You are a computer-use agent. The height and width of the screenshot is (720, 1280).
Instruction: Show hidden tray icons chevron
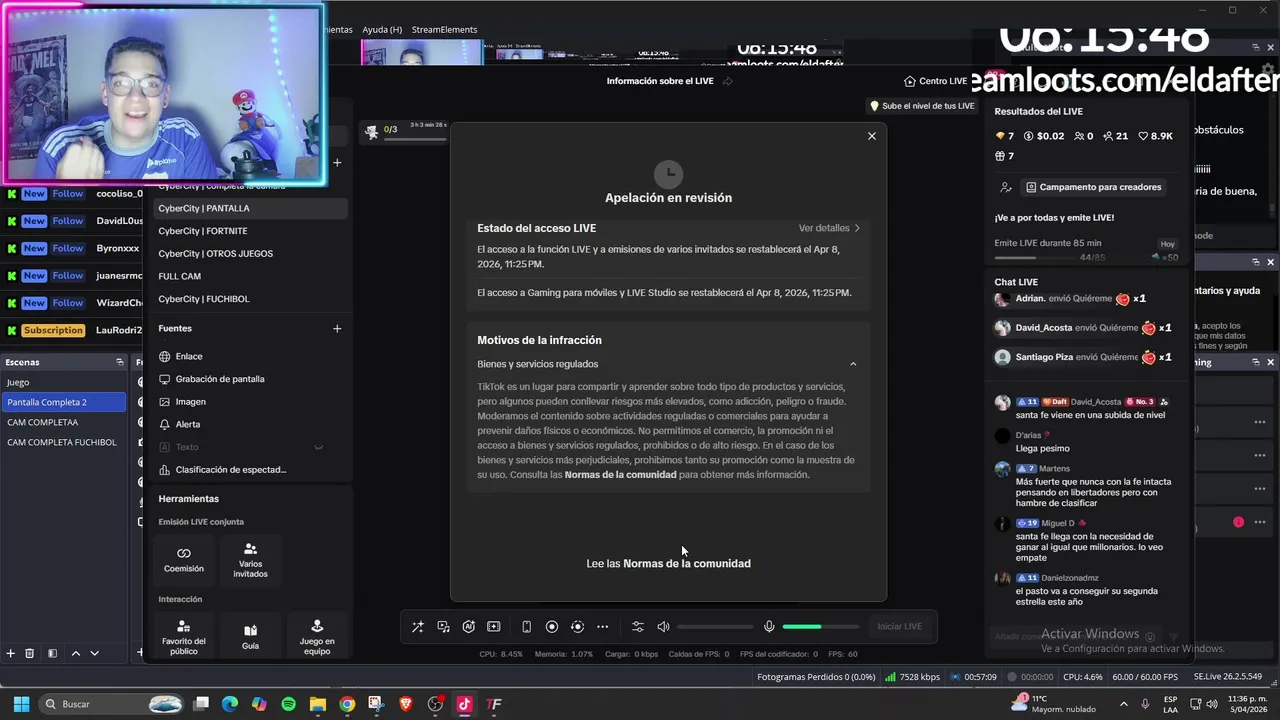click(1123, 704)
